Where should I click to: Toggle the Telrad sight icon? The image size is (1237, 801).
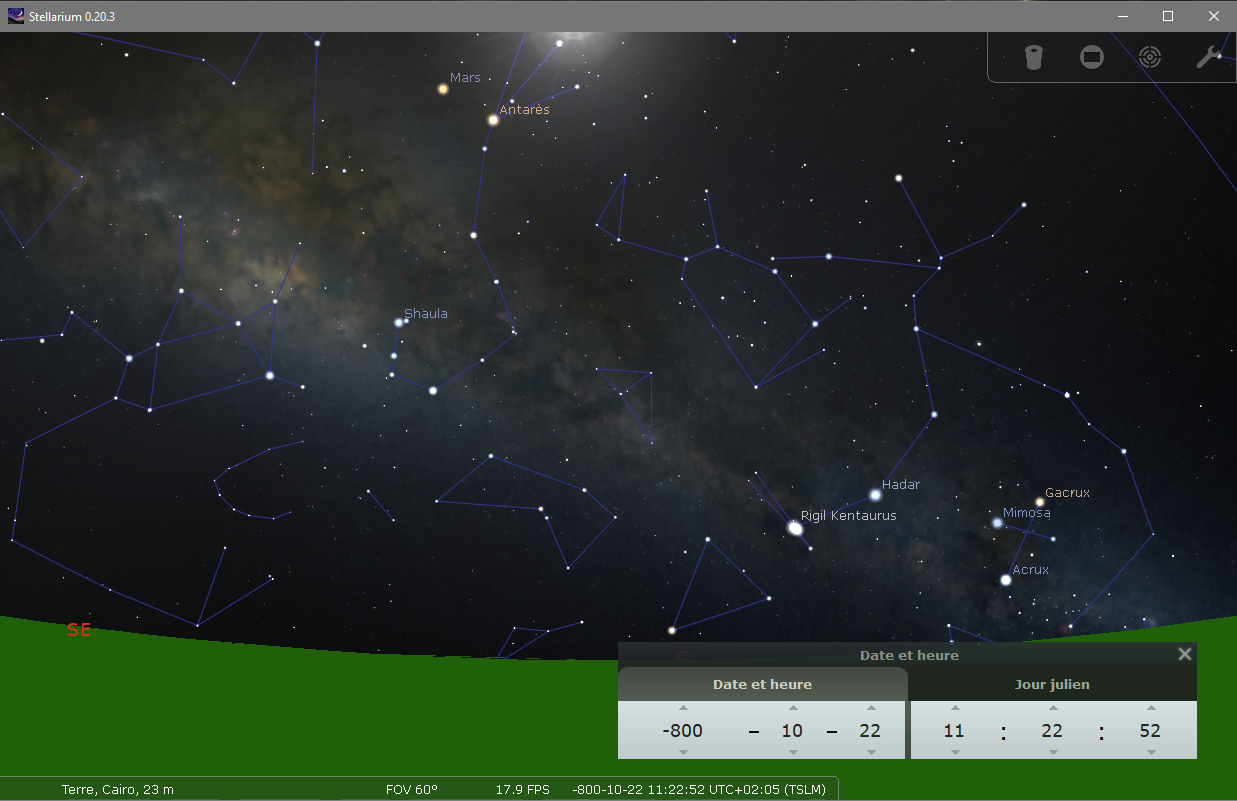1150,57
